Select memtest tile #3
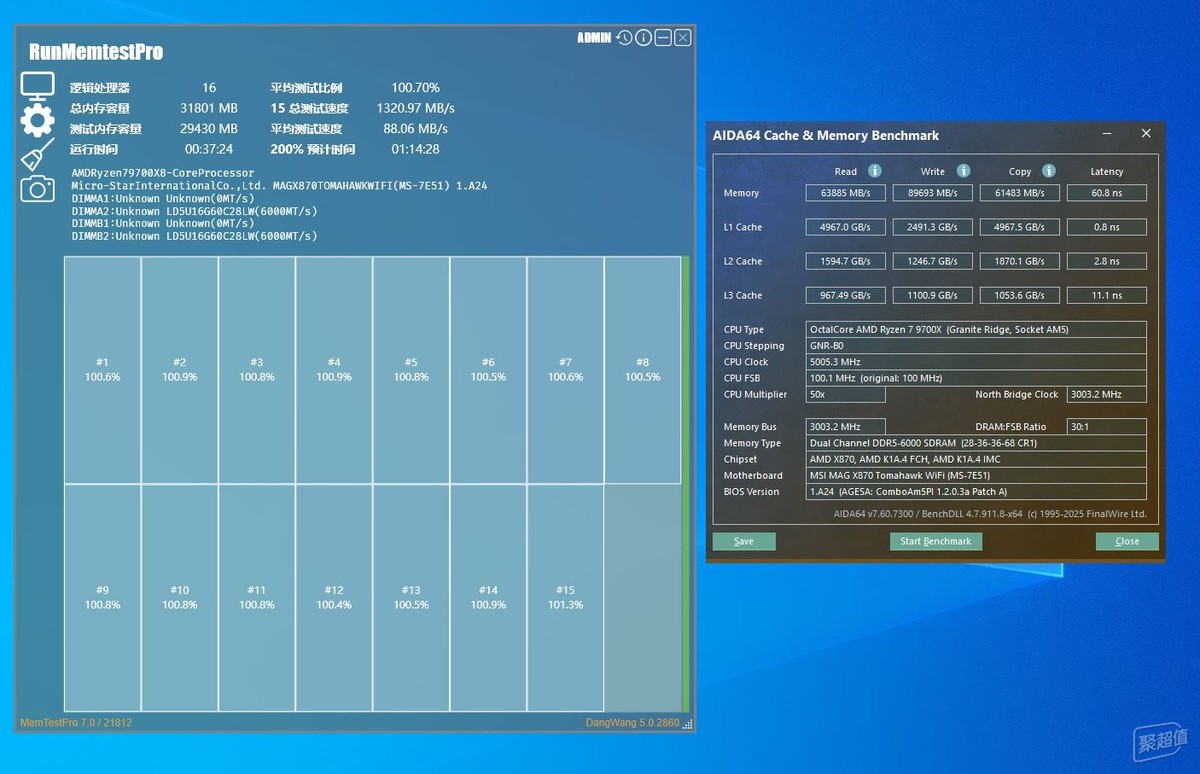The image size is (1200, 774). click(x=256, y=370)
